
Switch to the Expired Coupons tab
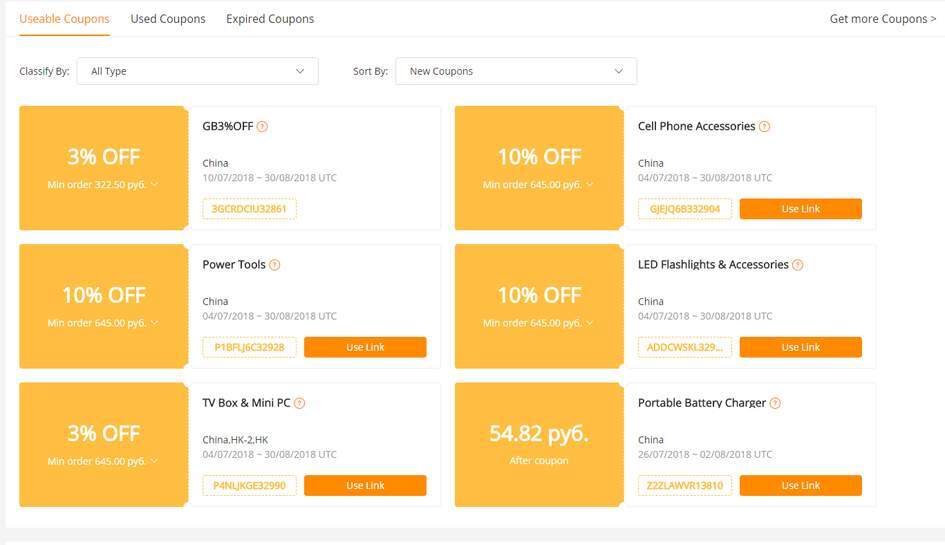click(270, 19)
